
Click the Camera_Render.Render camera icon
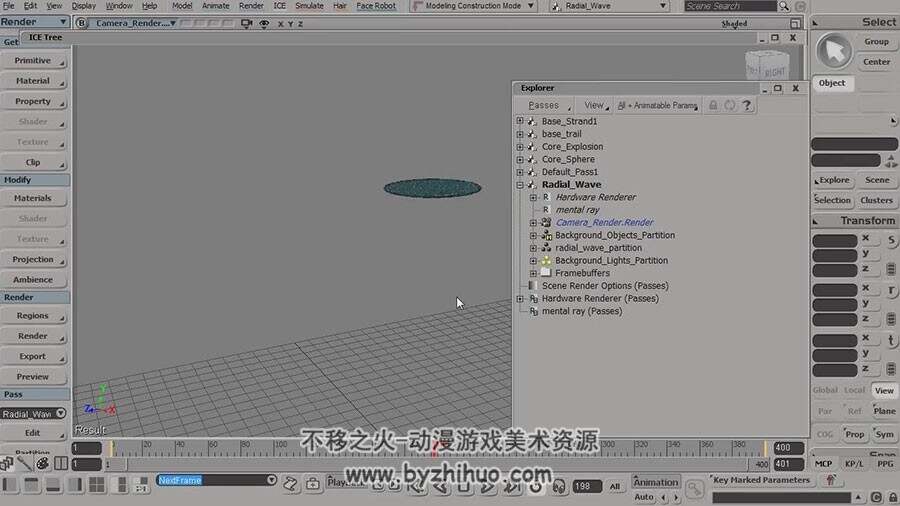pos(546,223)
